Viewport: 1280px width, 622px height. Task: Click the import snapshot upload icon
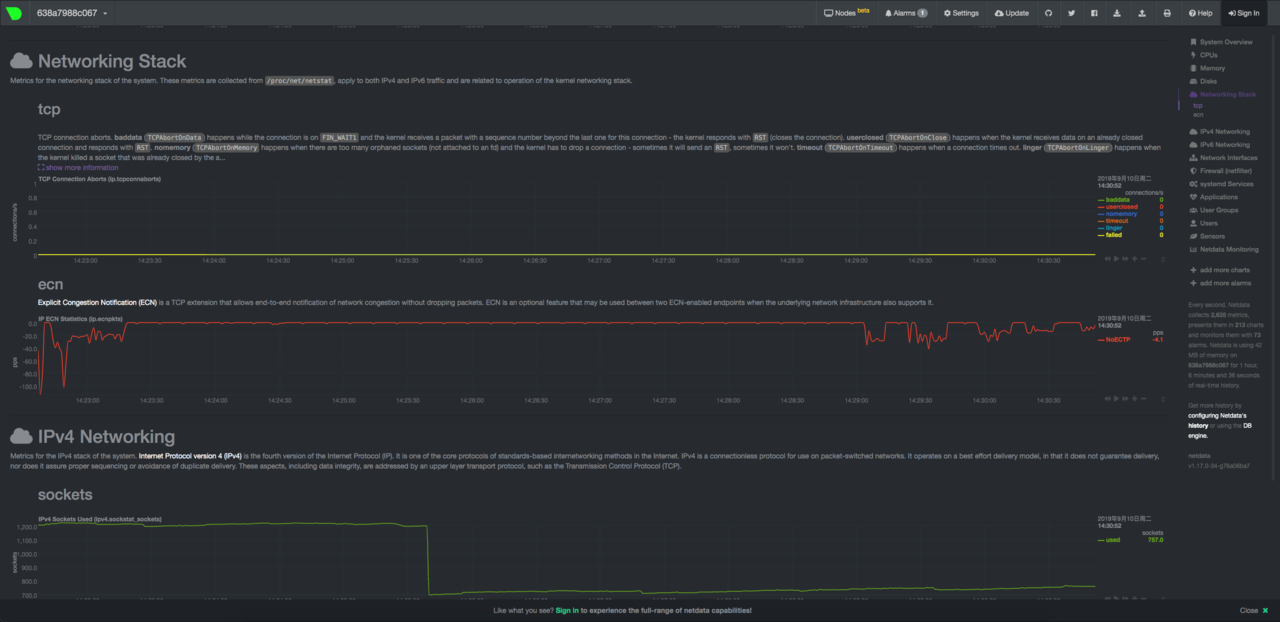1142,13
